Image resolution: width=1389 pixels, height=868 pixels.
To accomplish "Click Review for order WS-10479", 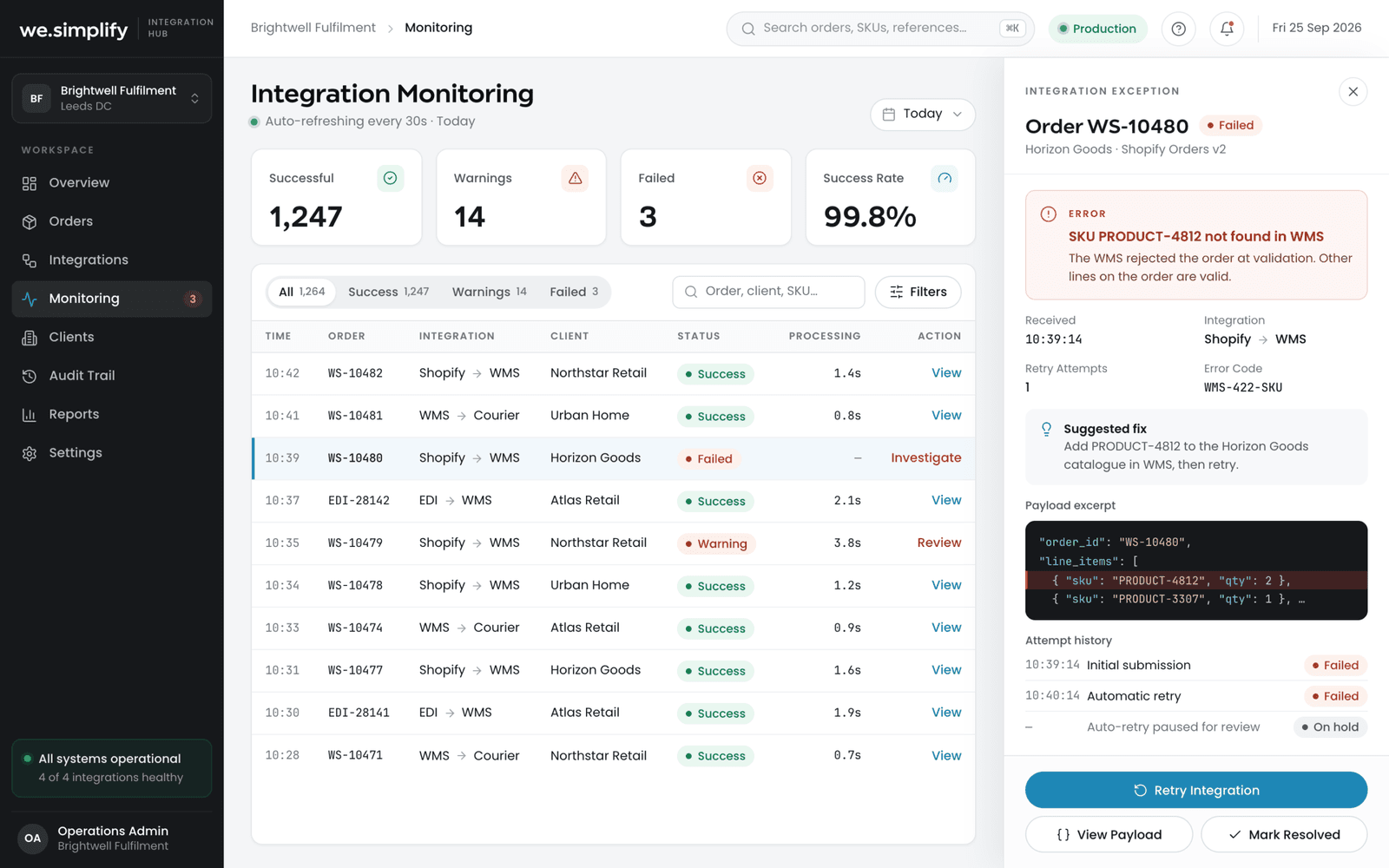I will (x=938, y=542).
